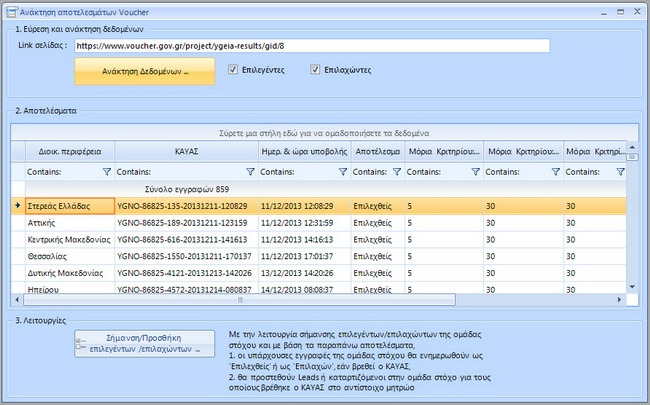Screen dimensions: 650x405
Task: Sort by the ΚΑΥΑΣ column header
Action: [186, 150]
